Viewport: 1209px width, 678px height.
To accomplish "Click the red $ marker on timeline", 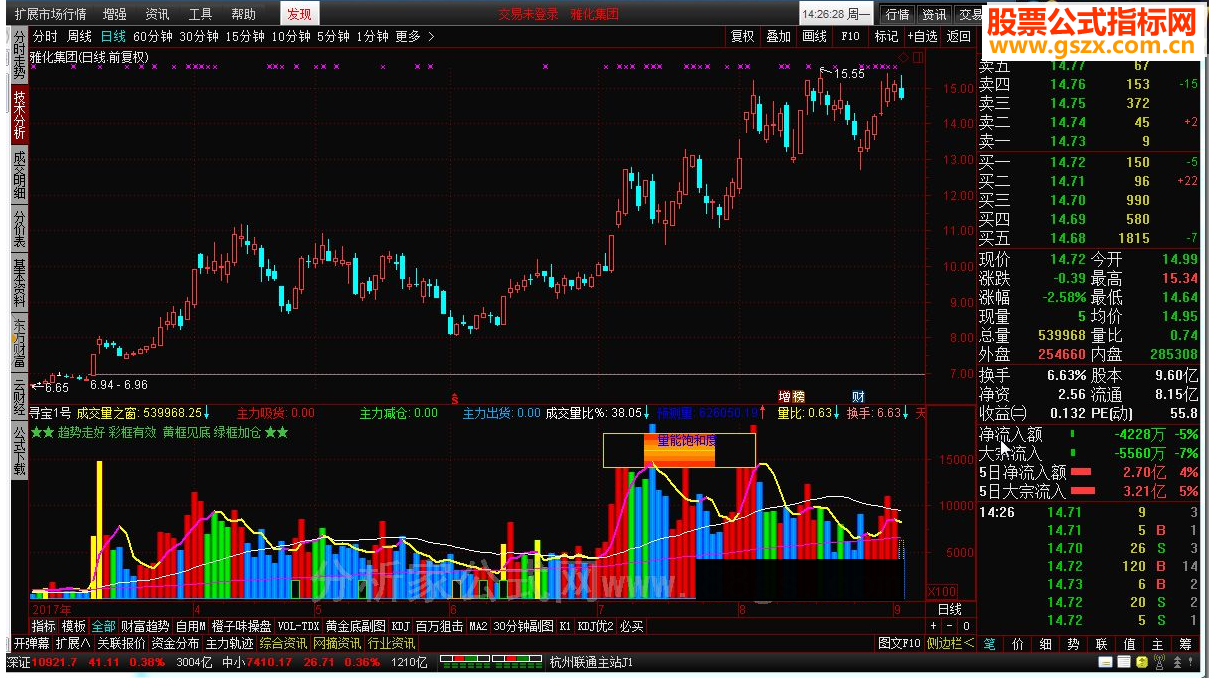I will pos(455,397).
